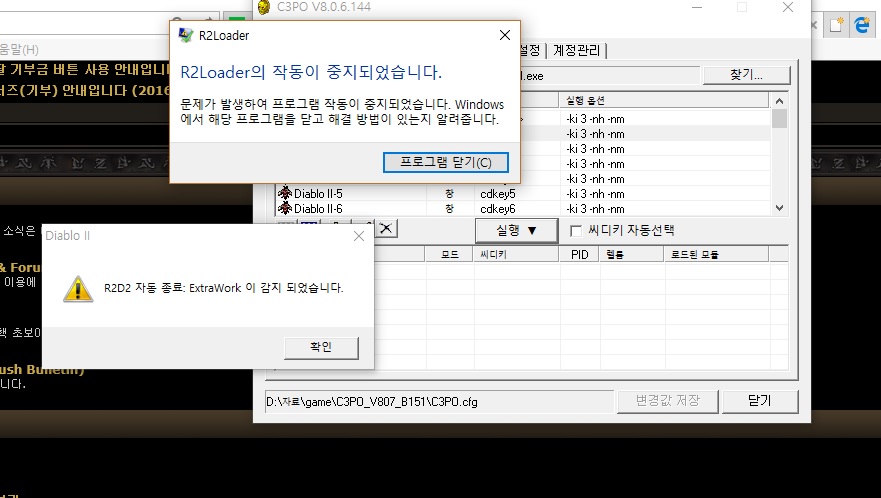Click the 프로그램 닫기(C) button
Image resolution: width=881 pixels, height=498 pixels.
coord(446,162)
